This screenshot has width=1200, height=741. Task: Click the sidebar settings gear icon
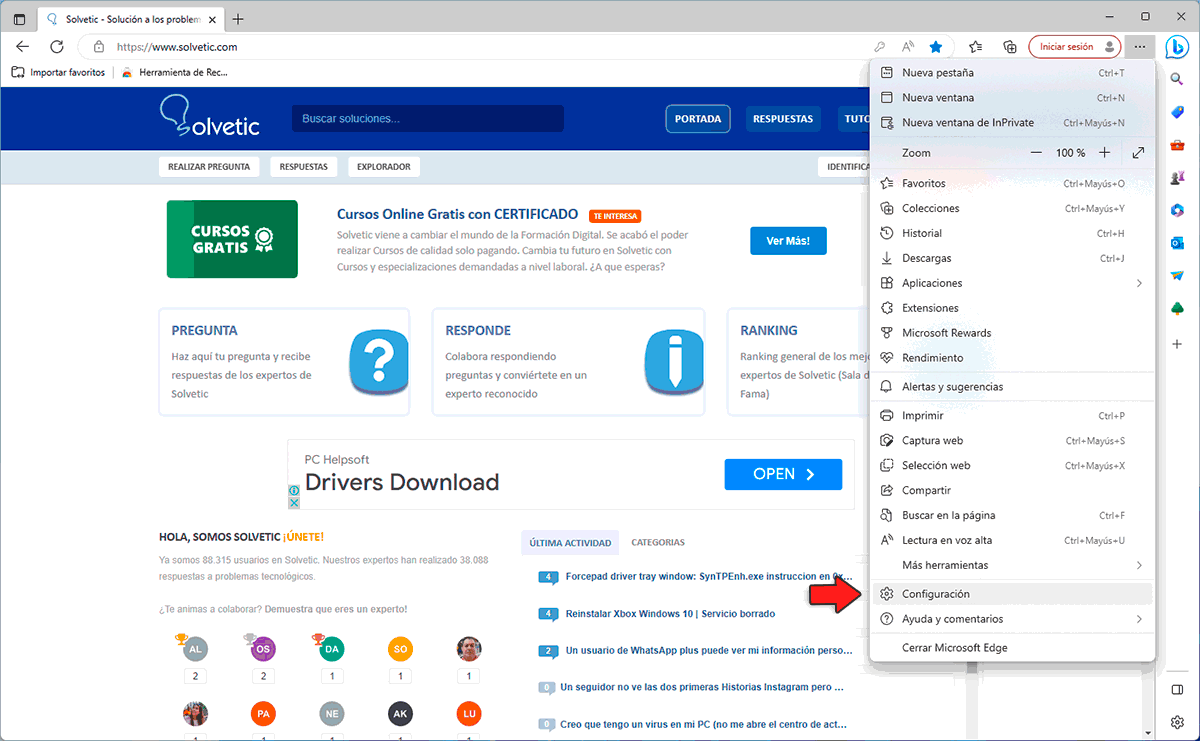1178,722
